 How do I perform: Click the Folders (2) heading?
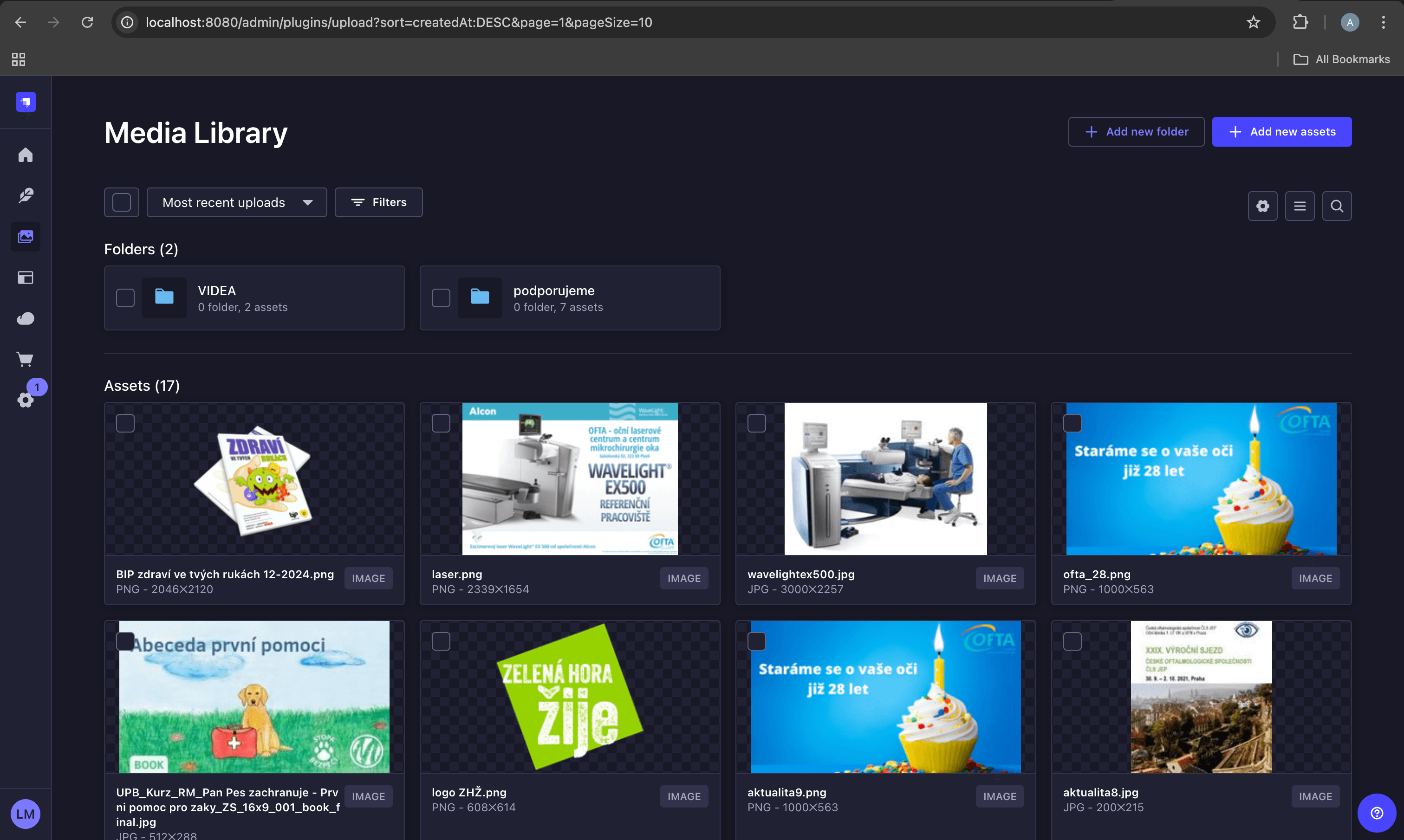tap(141, 249)
